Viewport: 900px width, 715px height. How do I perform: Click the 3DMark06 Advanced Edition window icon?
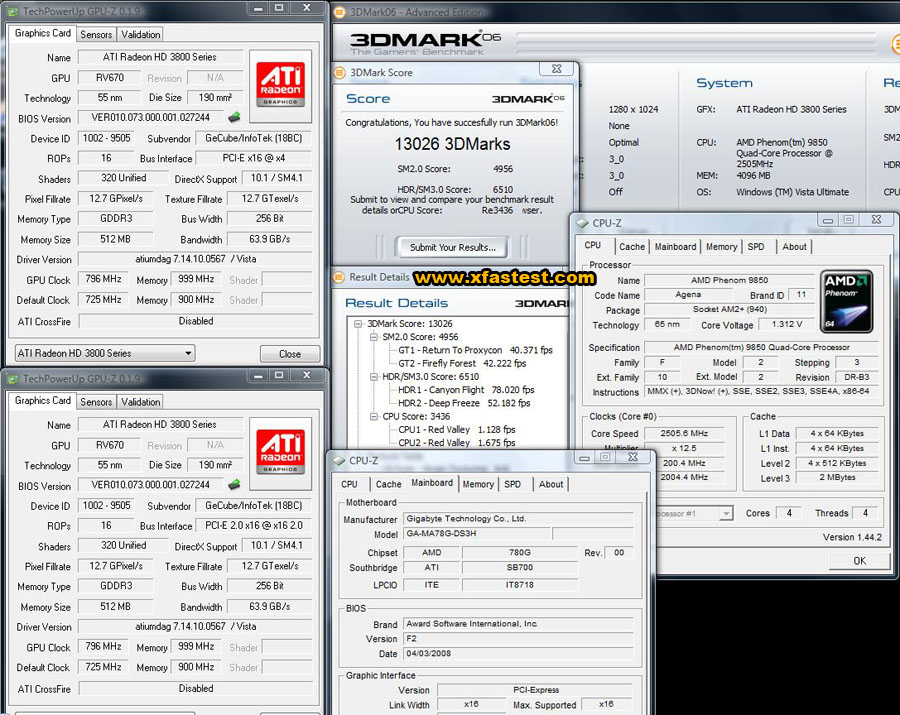340,12
